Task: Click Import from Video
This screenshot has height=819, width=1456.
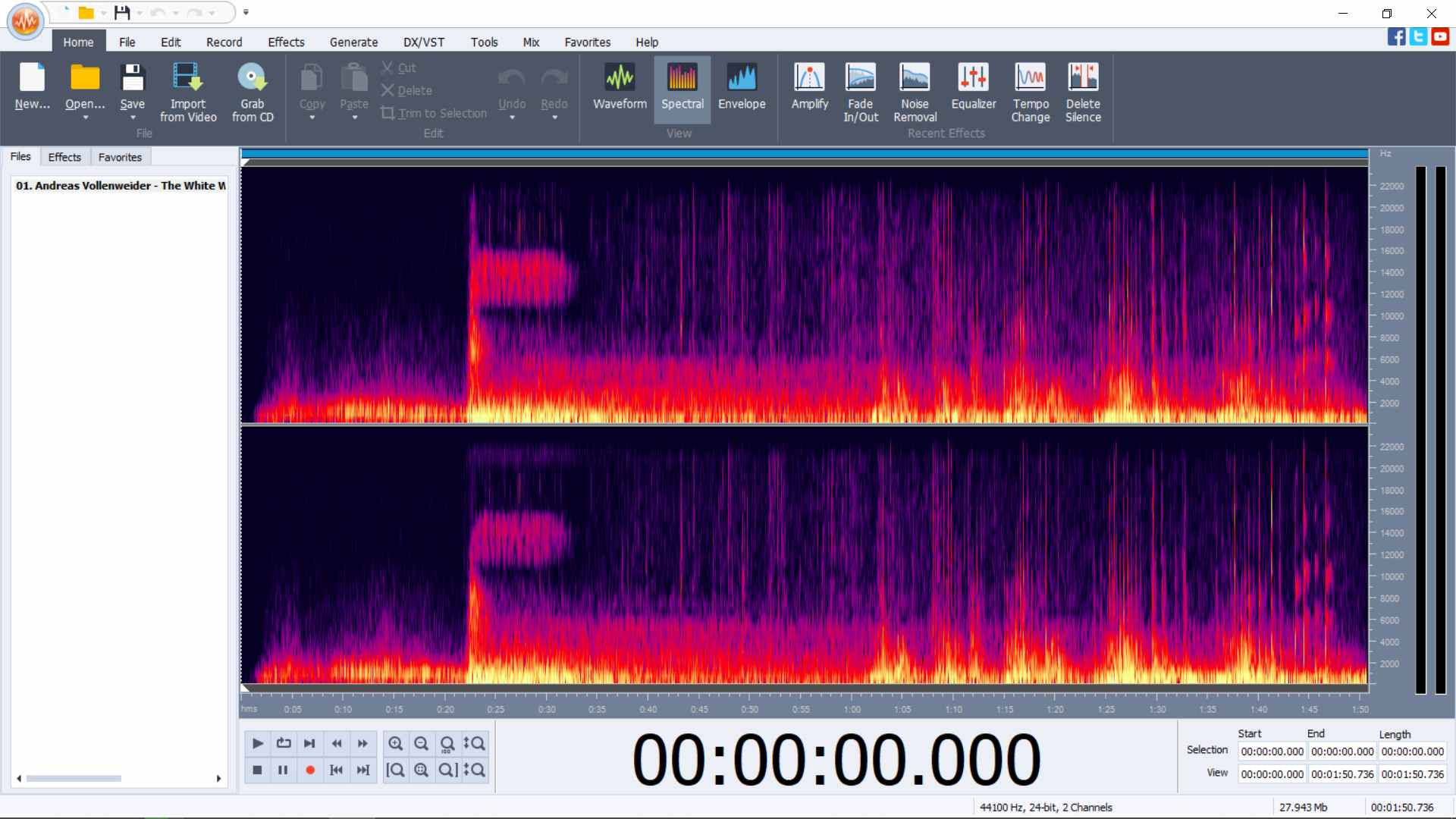Action: (188, 93)
